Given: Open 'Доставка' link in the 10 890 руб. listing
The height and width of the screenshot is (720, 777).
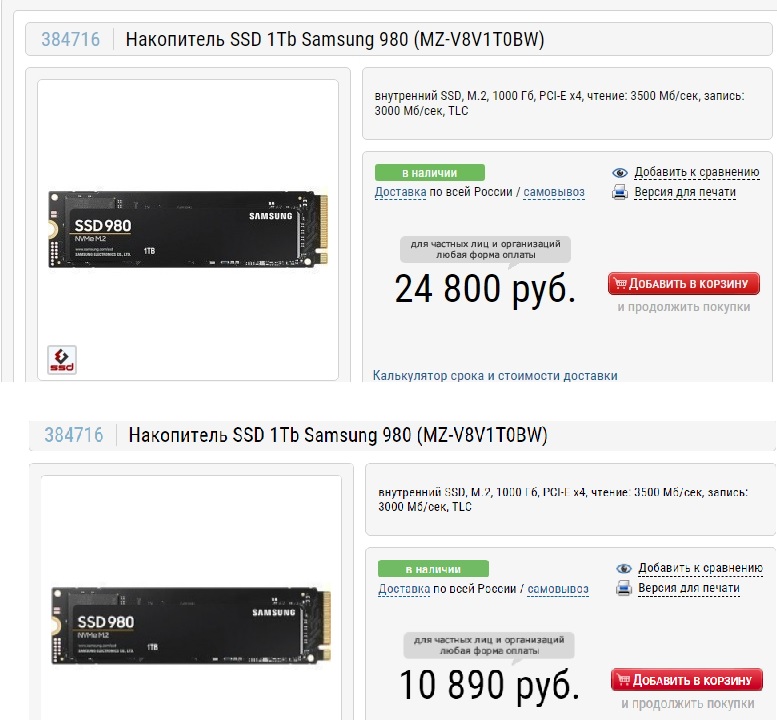Looking at the screenshot, I should pos(404,589).
